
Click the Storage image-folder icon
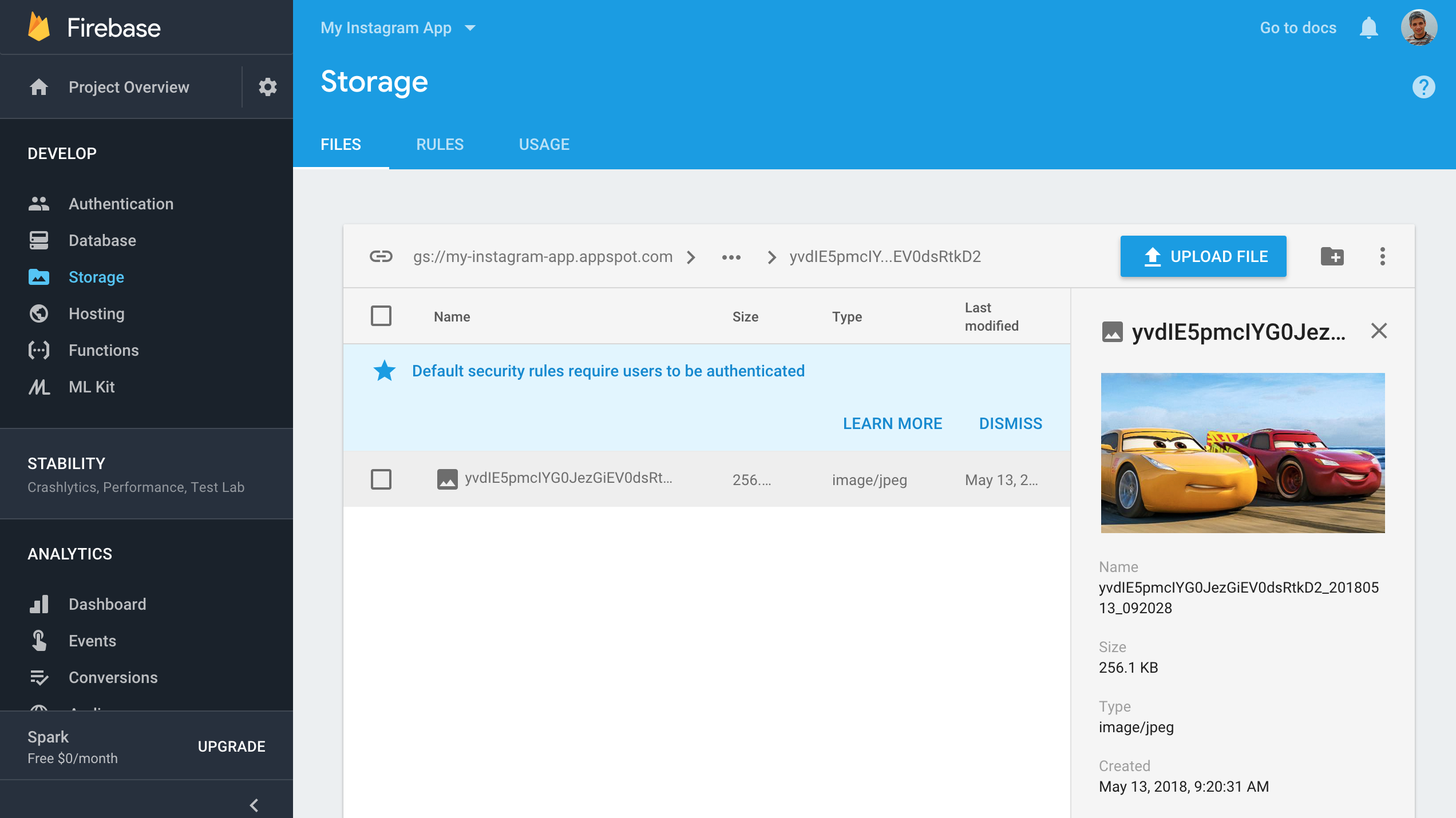(39, 277)
